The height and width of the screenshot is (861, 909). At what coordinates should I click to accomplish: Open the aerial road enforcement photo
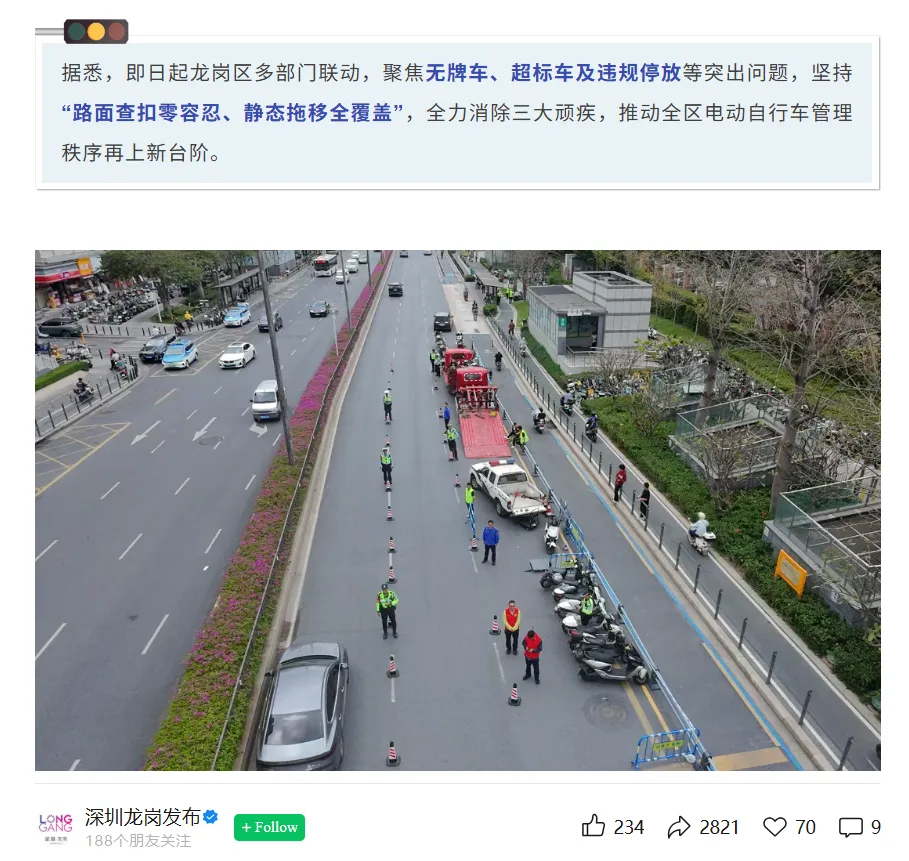coord(458,510)
